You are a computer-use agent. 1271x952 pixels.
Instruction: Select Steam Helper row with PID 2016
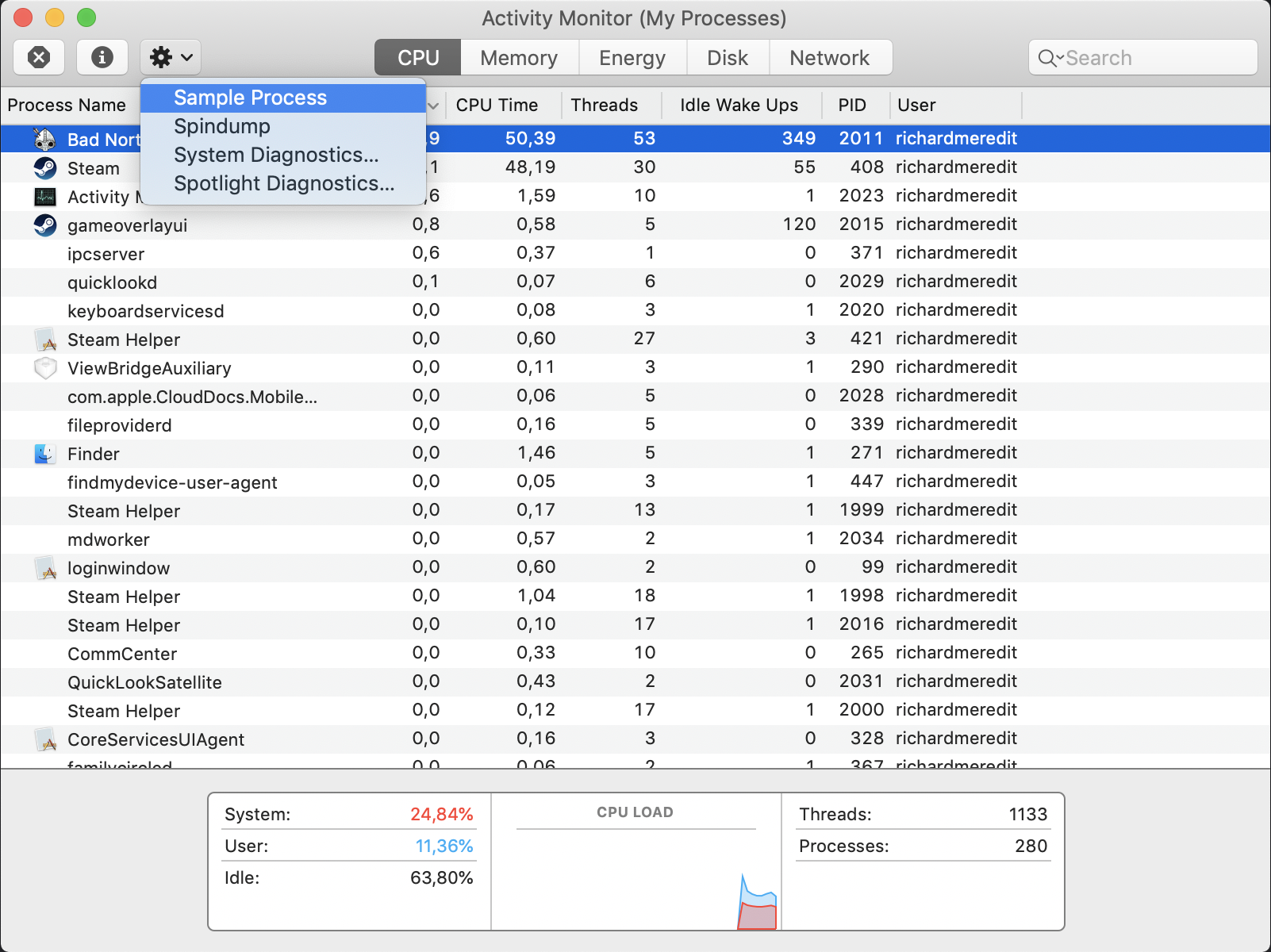(635, 624)
